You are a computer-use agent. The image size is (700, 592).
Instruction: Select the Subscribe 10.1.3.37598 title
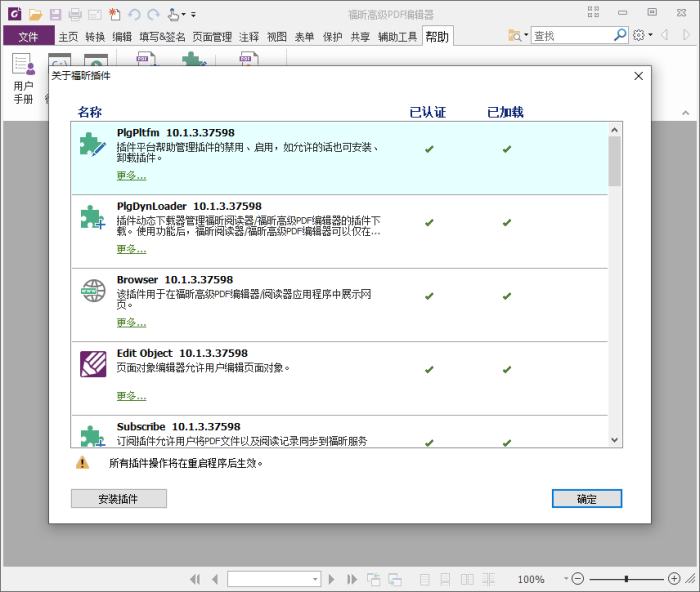tap(179, 426)
